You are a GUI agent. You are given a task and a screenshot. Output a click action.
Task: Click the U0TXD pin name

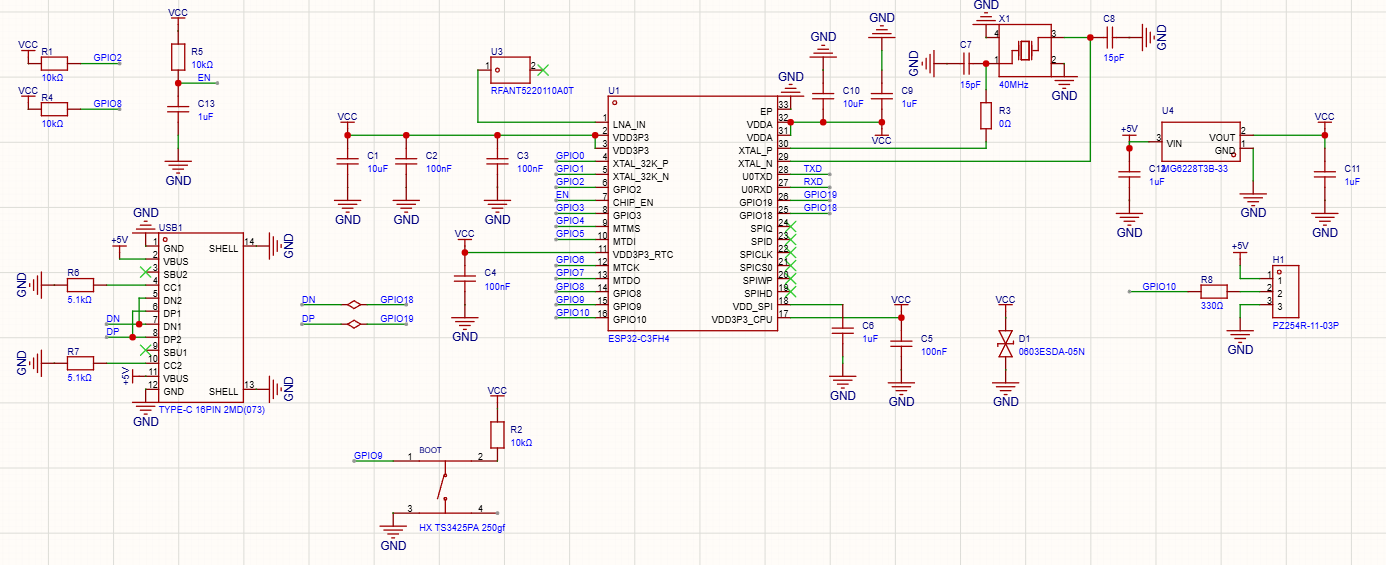click(757, 176)
